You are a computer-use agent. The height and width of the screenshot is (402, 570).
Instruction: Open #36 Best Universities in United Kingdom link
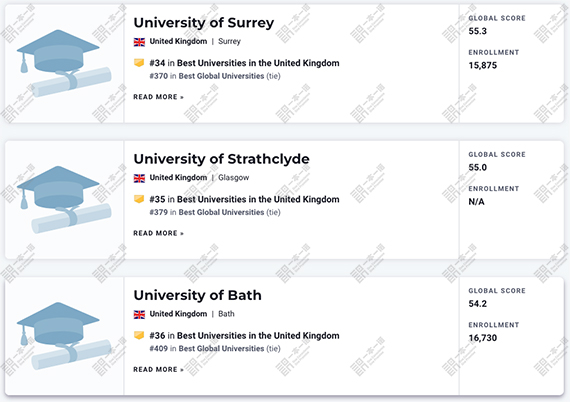click(x=244, y=335)
